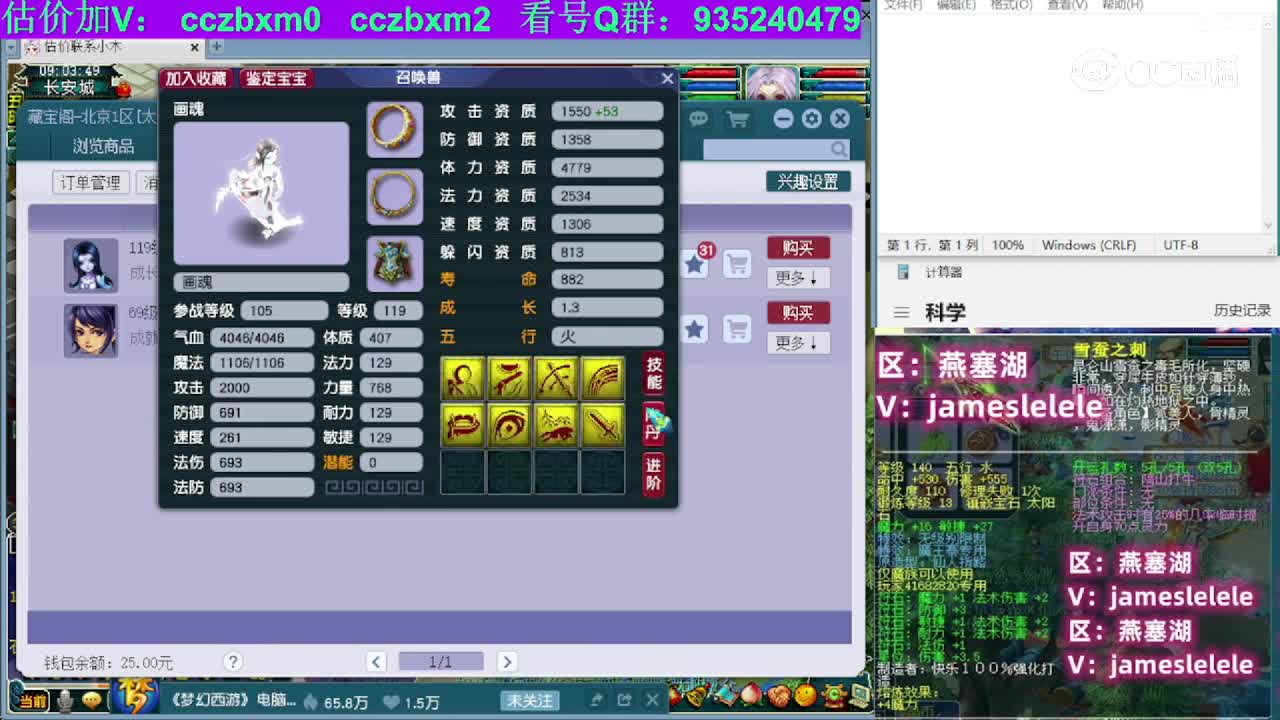Image resolution: width=1280 pixels, height=720 pixels.
Task: Click the 加入收藏 button
Action: [x=196, y=78]
